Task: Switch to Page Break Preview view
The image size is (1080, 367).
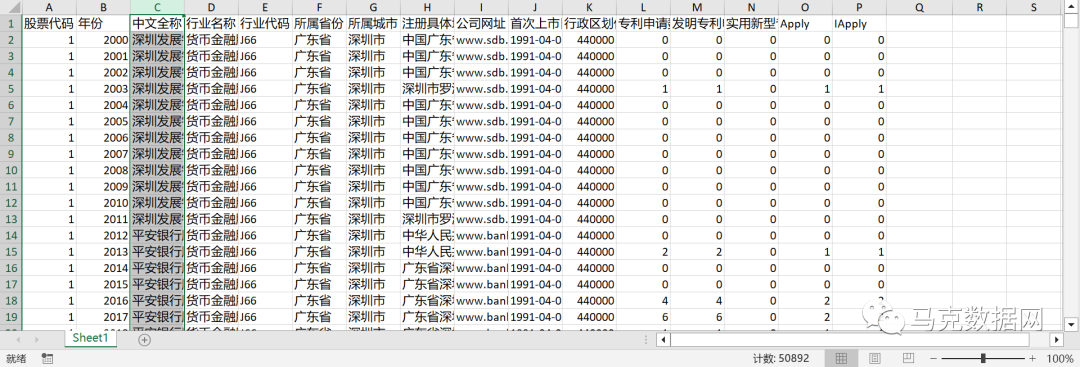Action: (908, 359)
